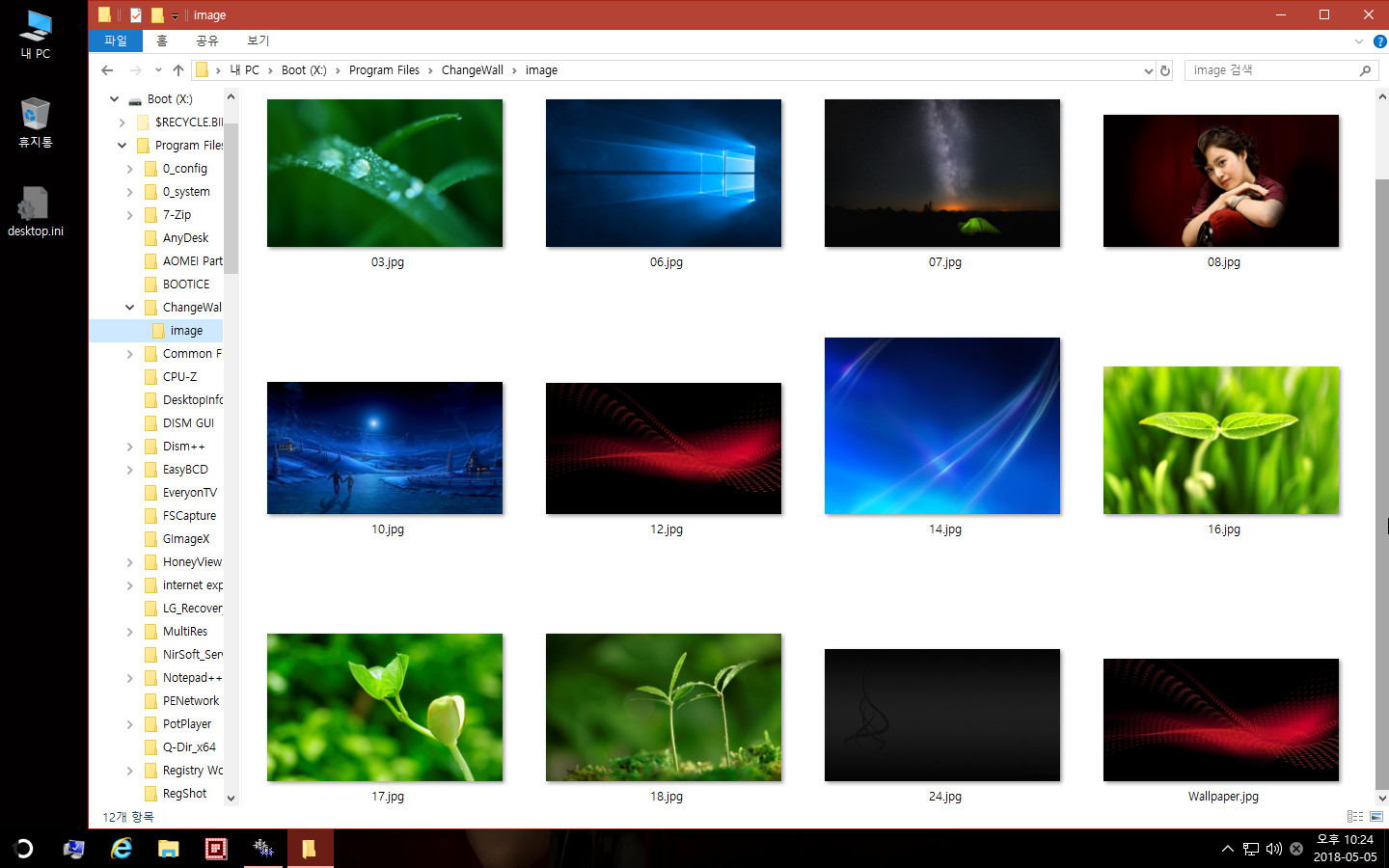Click the navigation tree scroll down arrow
This screenshot has height=868, width=1389.
click(x=231, y=798)
